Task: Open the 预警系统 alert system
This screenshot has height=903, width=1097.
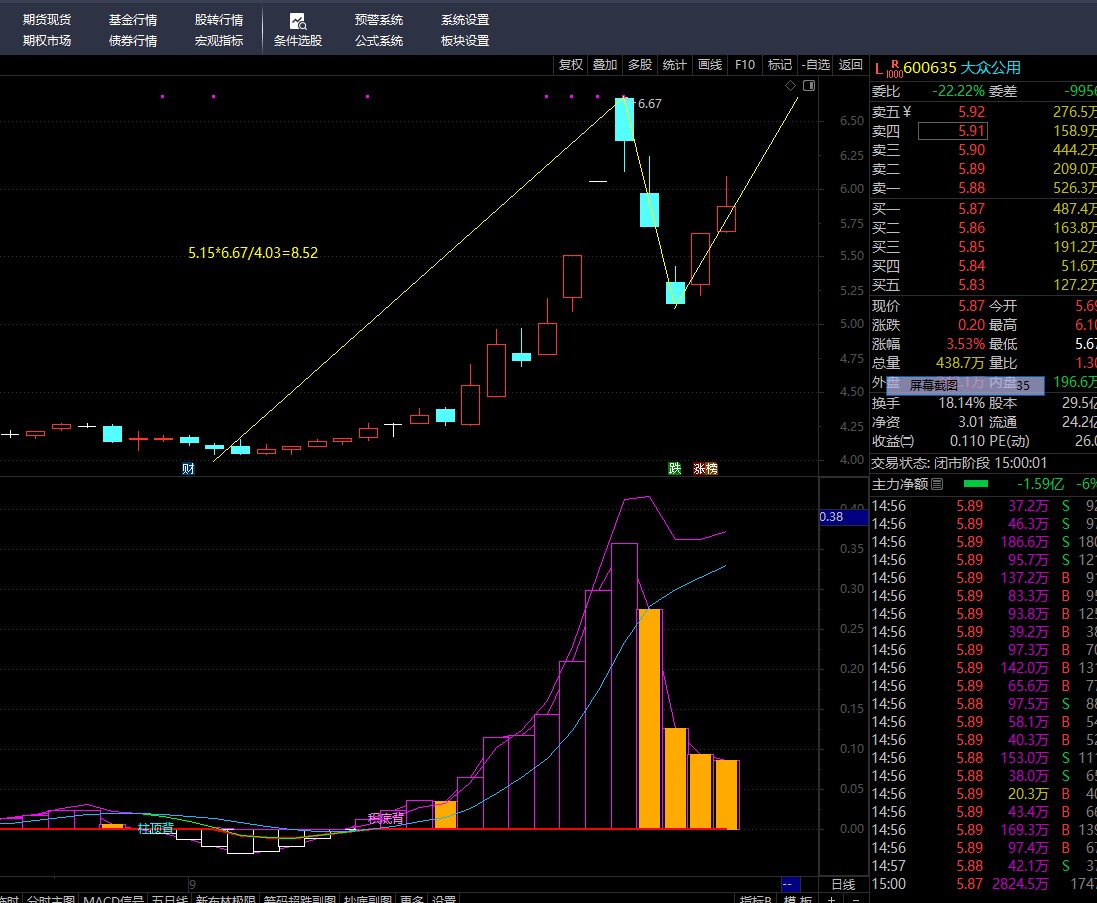Action: 378,20
